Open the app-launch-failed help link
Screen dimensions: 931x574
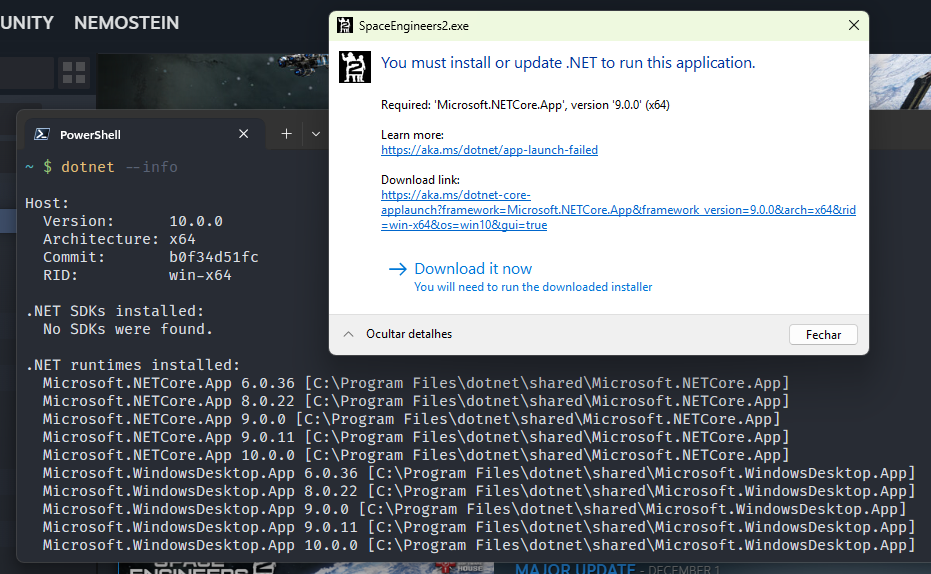click(489, 150)
